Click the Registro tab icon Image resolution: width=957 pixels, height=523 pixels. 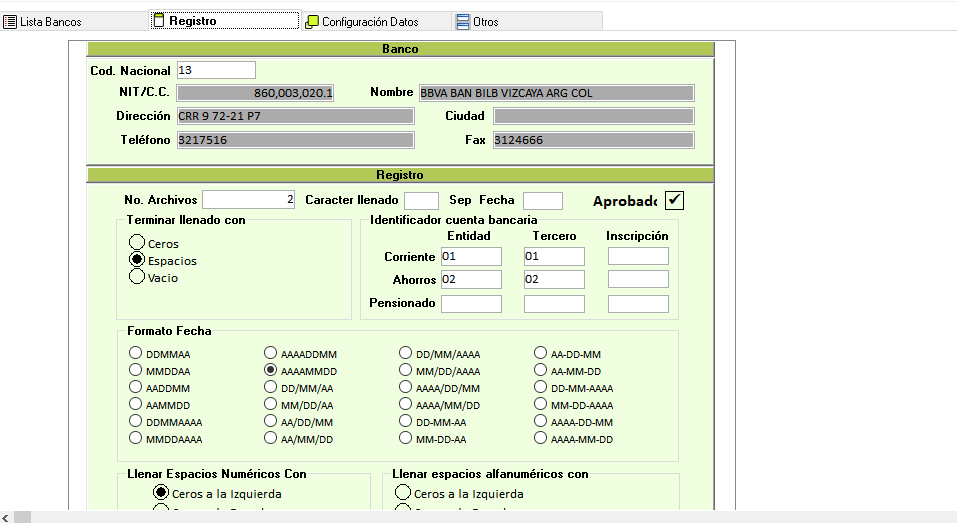[158, 20]
